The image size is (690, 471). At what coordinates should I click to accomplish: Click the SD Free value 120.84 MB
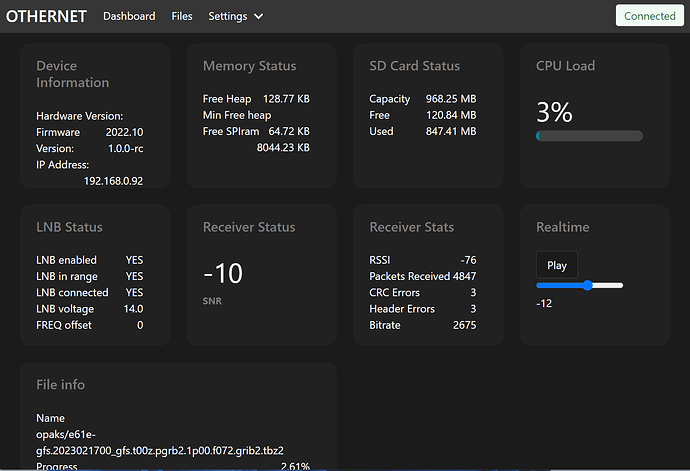[451, 115]
